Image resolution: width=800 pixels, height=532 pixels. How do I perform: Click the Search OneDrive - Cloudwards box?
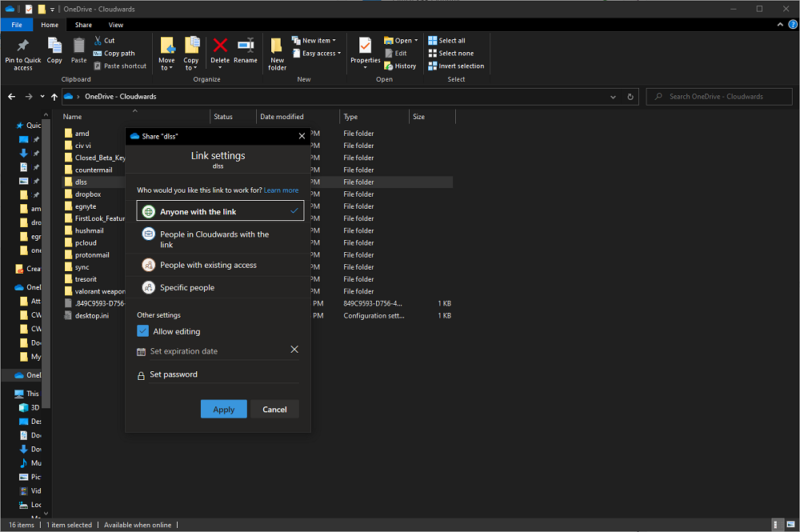[x=719, y=96]
